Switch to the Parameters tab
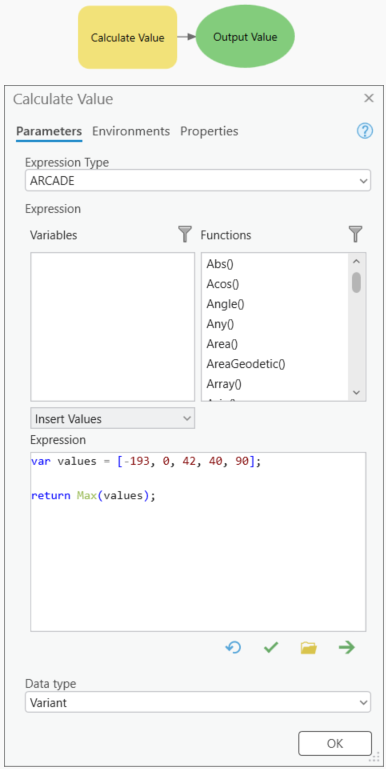This screenshot has height=769, width=386. pos(49,131)
